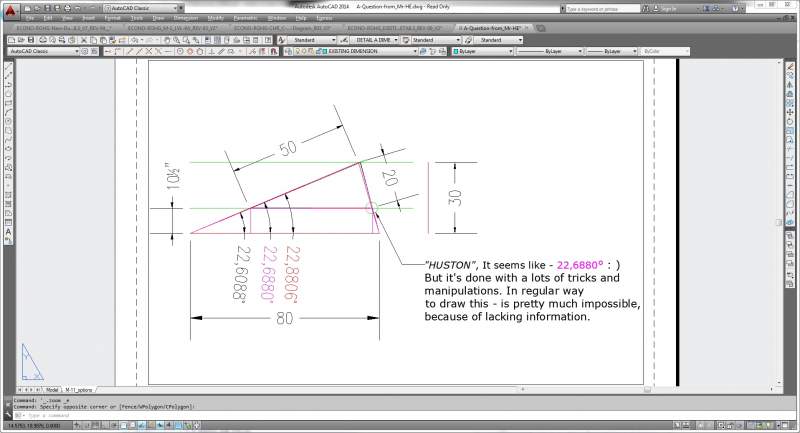Viewport: 800px width, 433px height.
Task: Click Copy clip icon in Standard toolbar
Action: point(93,40)
